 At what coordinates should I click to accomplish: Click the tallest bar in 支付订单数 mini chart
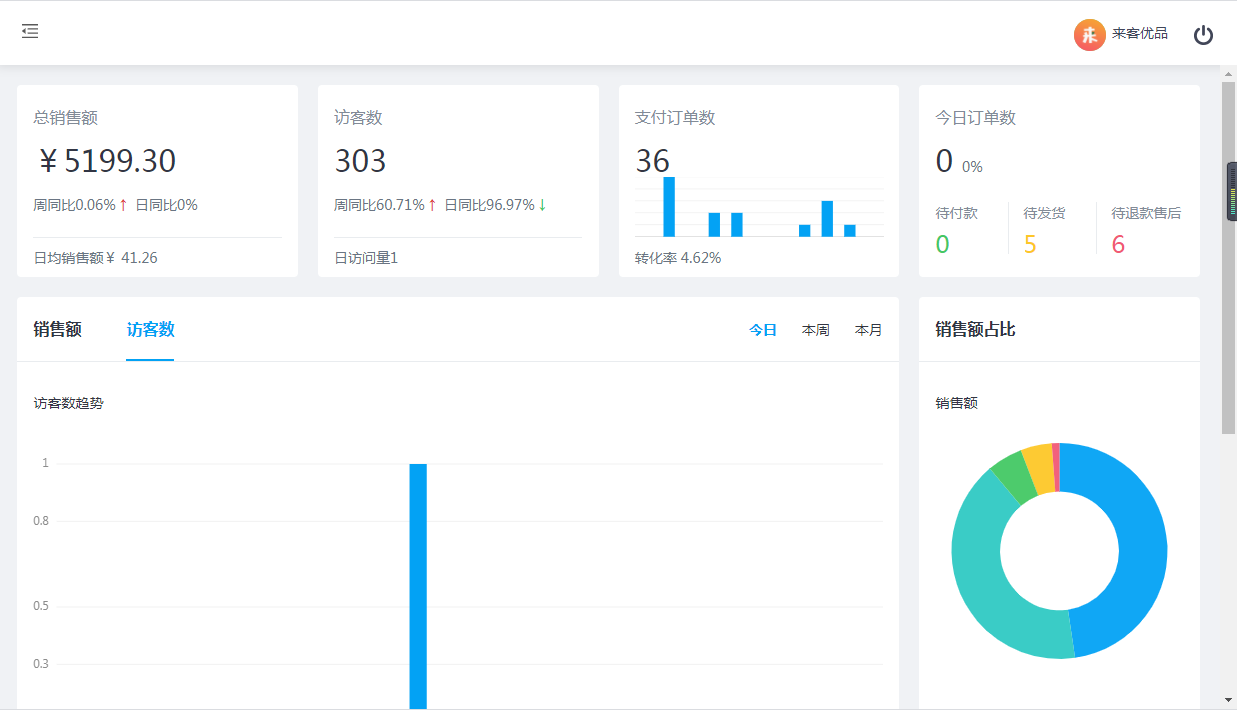pos(669,207)
